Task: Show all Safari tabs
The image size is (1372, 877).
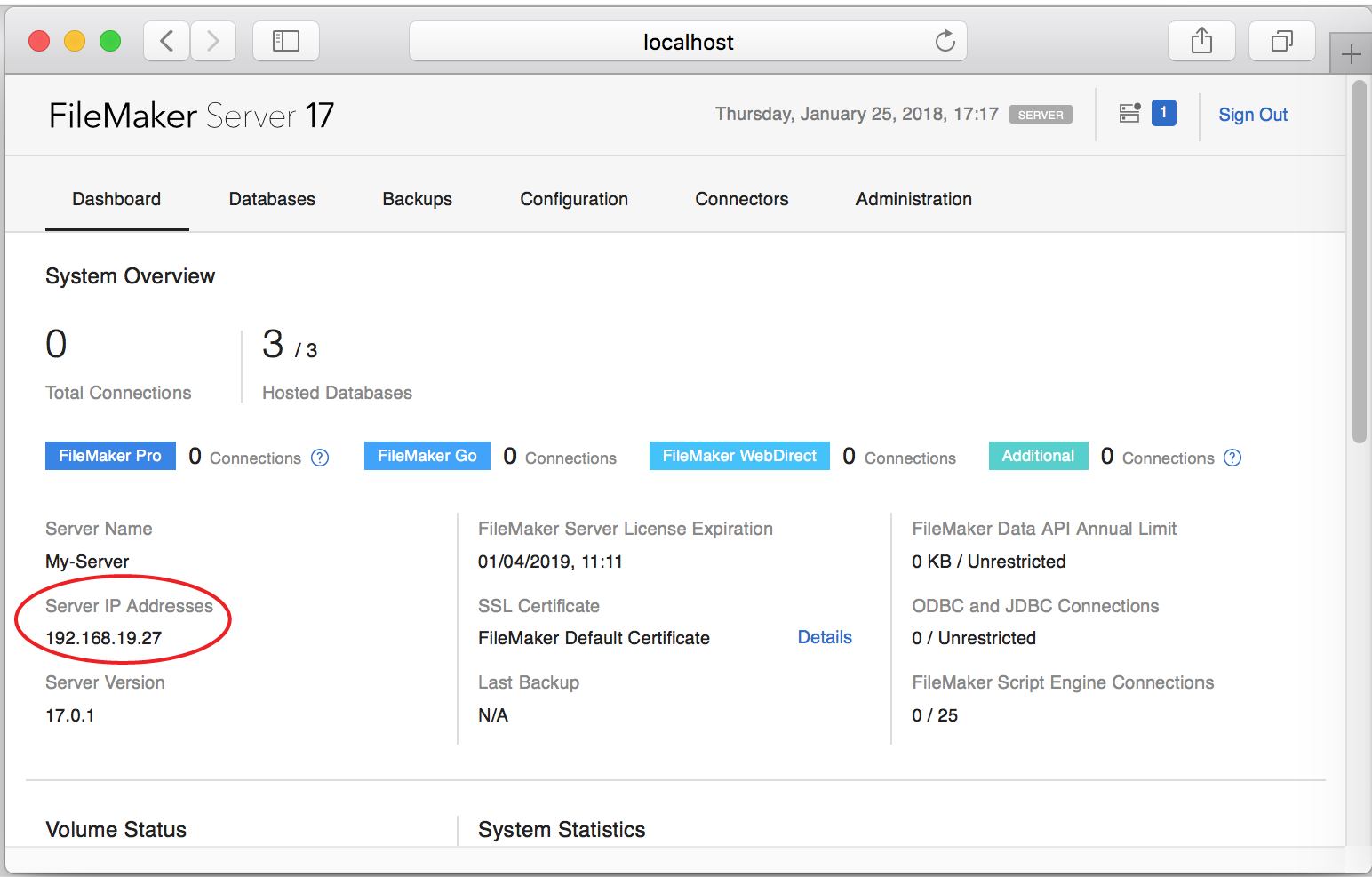Action: [1281, 40]
